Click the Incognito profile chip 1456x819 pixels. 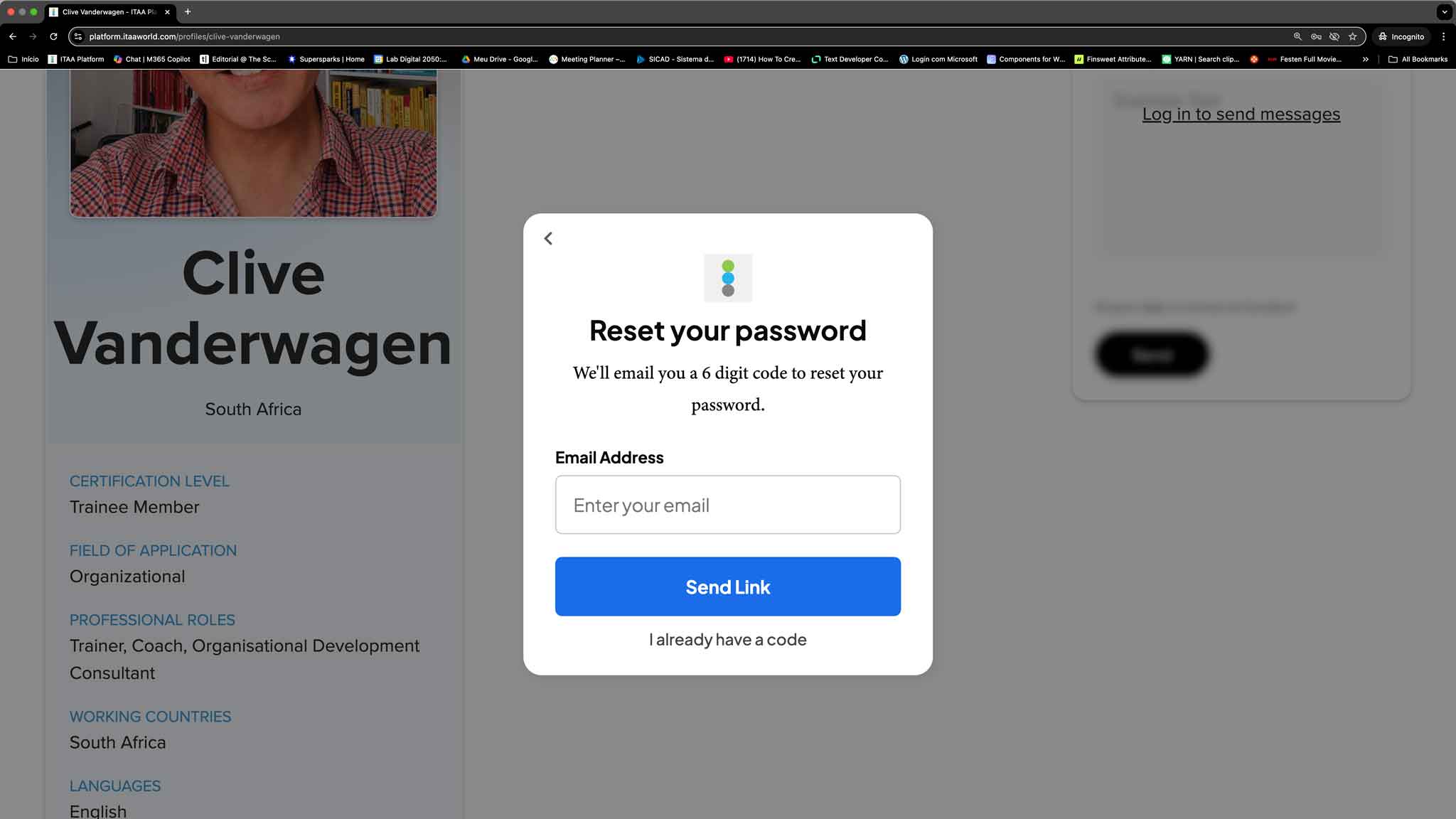1401,36
